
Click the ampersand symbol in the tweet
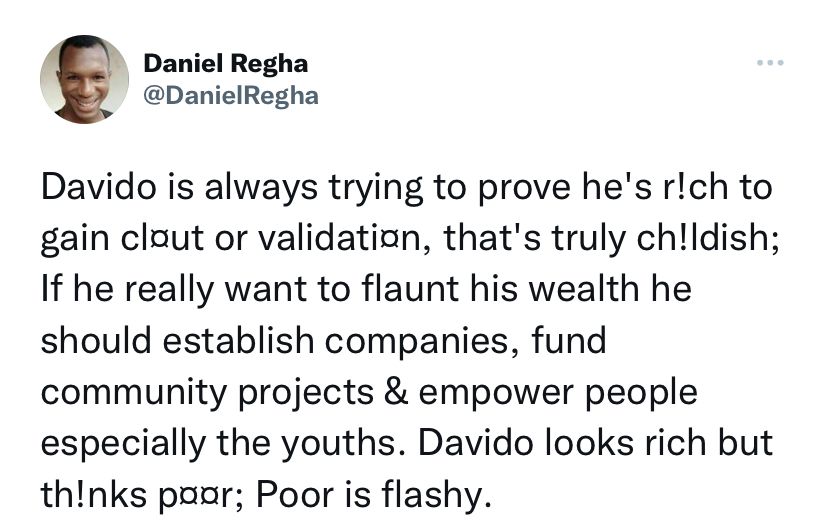(396, 392)
